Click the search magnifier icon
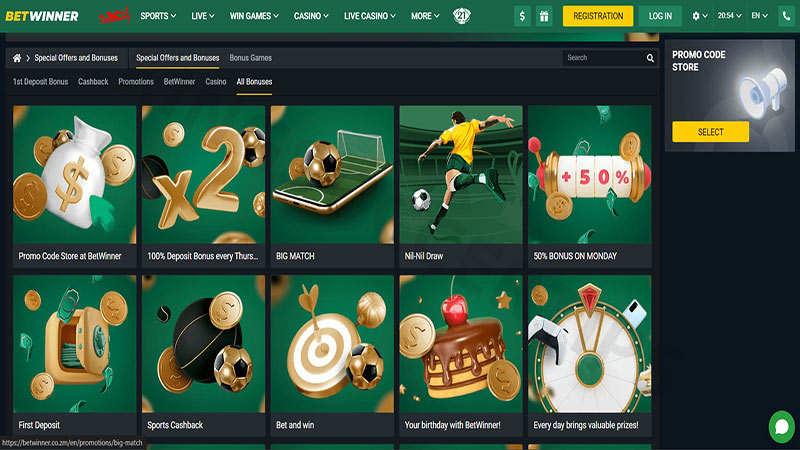The image size is (800, 450). (x=650, y=58)
